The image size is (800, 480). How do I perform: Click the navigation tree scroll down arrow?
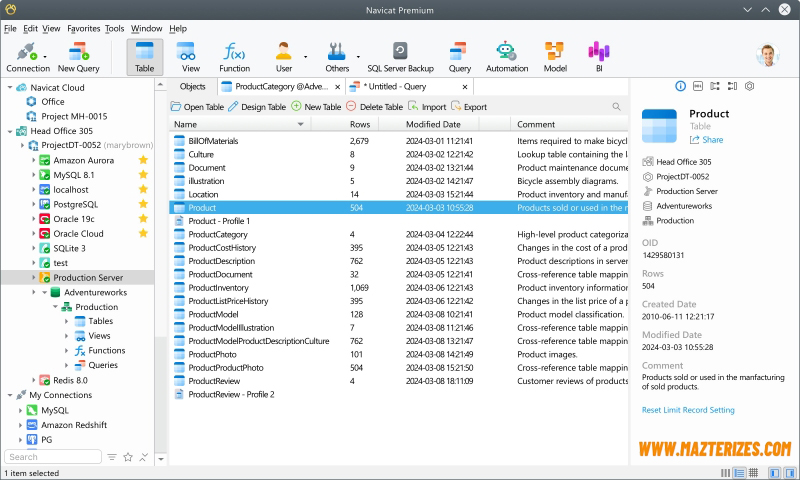tap(161, 459)
